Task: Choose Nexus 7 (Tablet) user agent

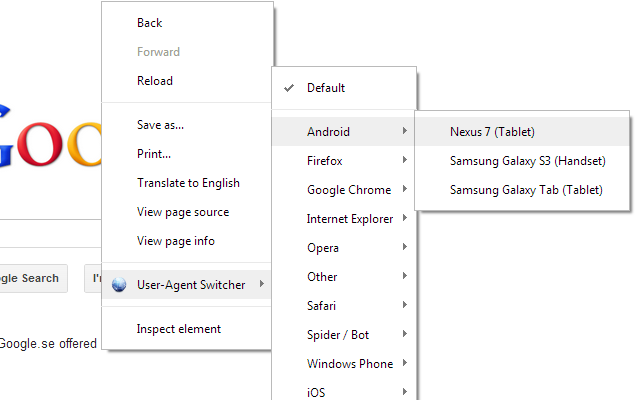Action: [x=494, y=131]
